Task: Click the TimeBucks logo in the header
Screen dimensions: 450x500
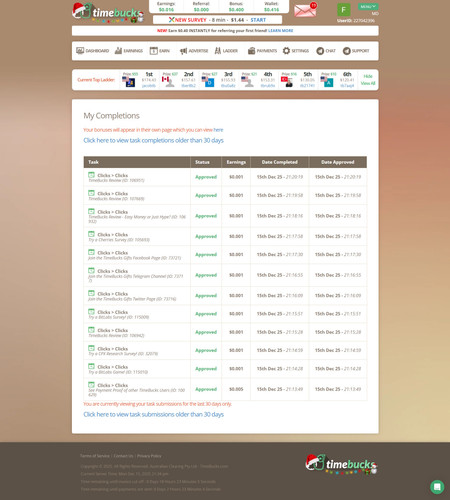Action: point(108,13)
